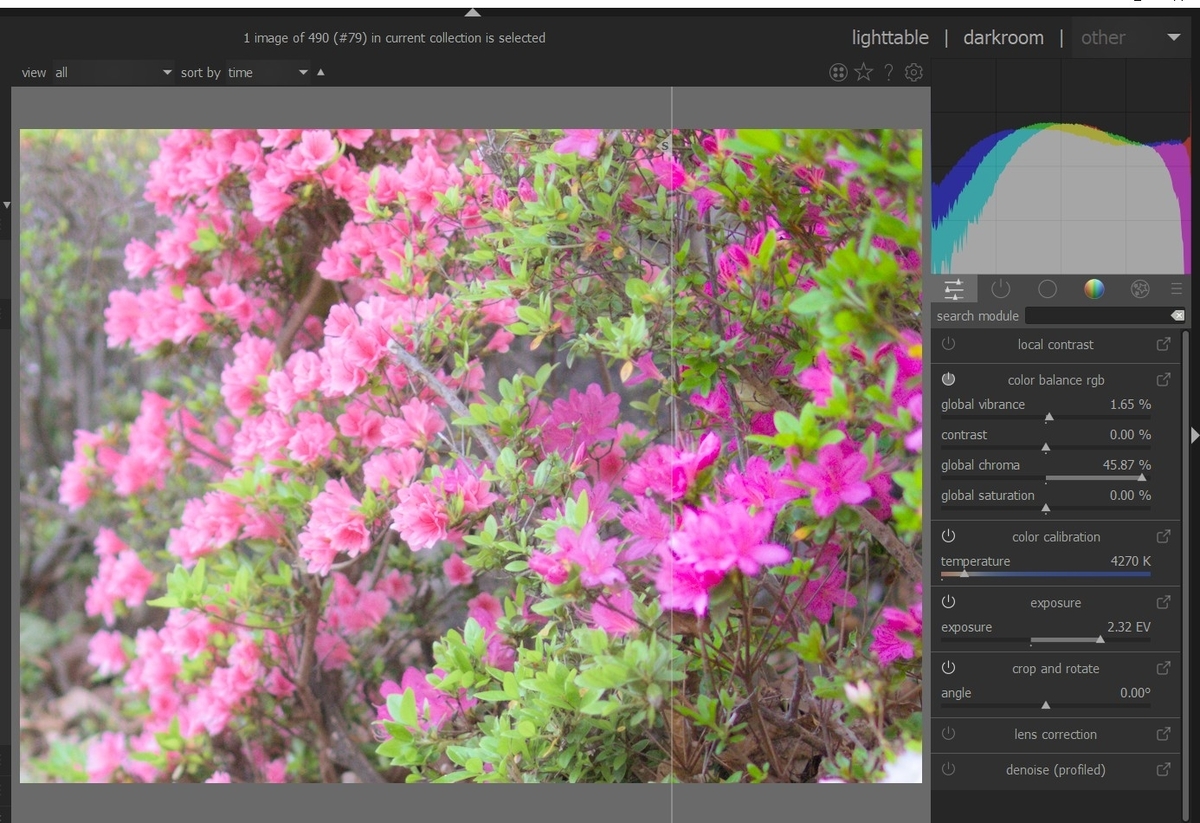Image resolution: width=1200 pixels, height=823 pixels.
Task: Clear the search module field
Action: [x=1177, y=316]
